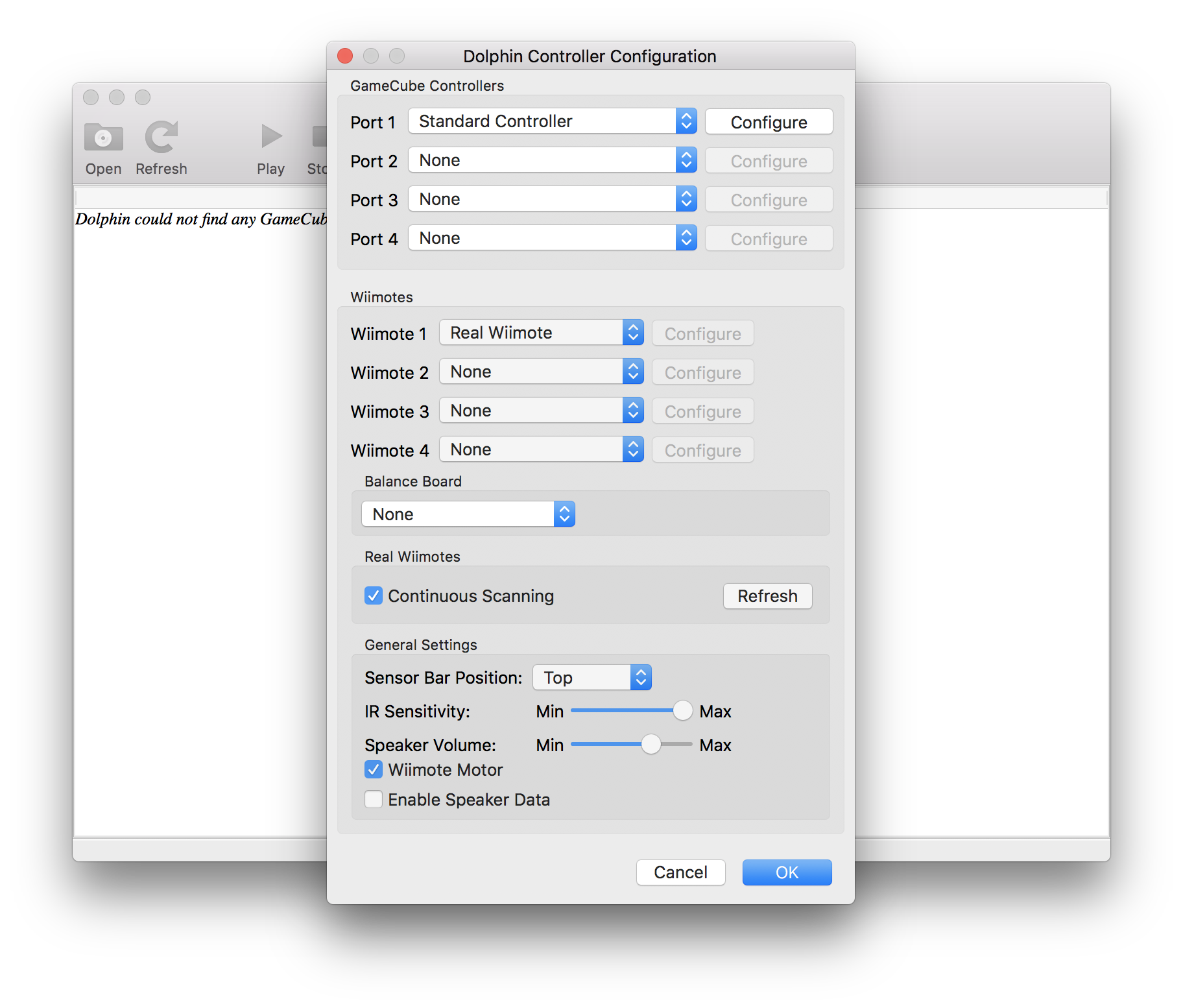This screenshot has width=1183, height=1008.
Task: Enable Speaker Data
Action: 374,799
